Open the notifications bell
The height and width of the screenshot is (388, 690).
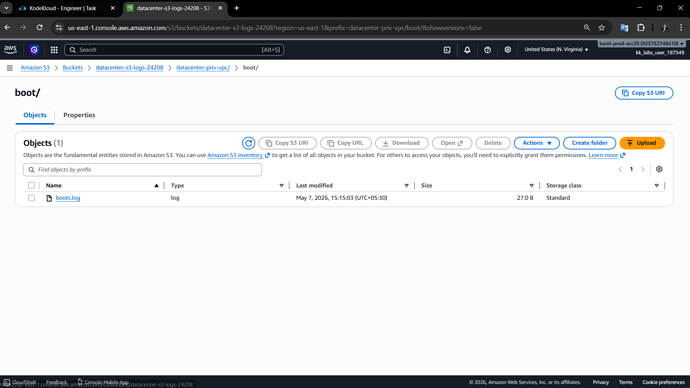[467, 50]
